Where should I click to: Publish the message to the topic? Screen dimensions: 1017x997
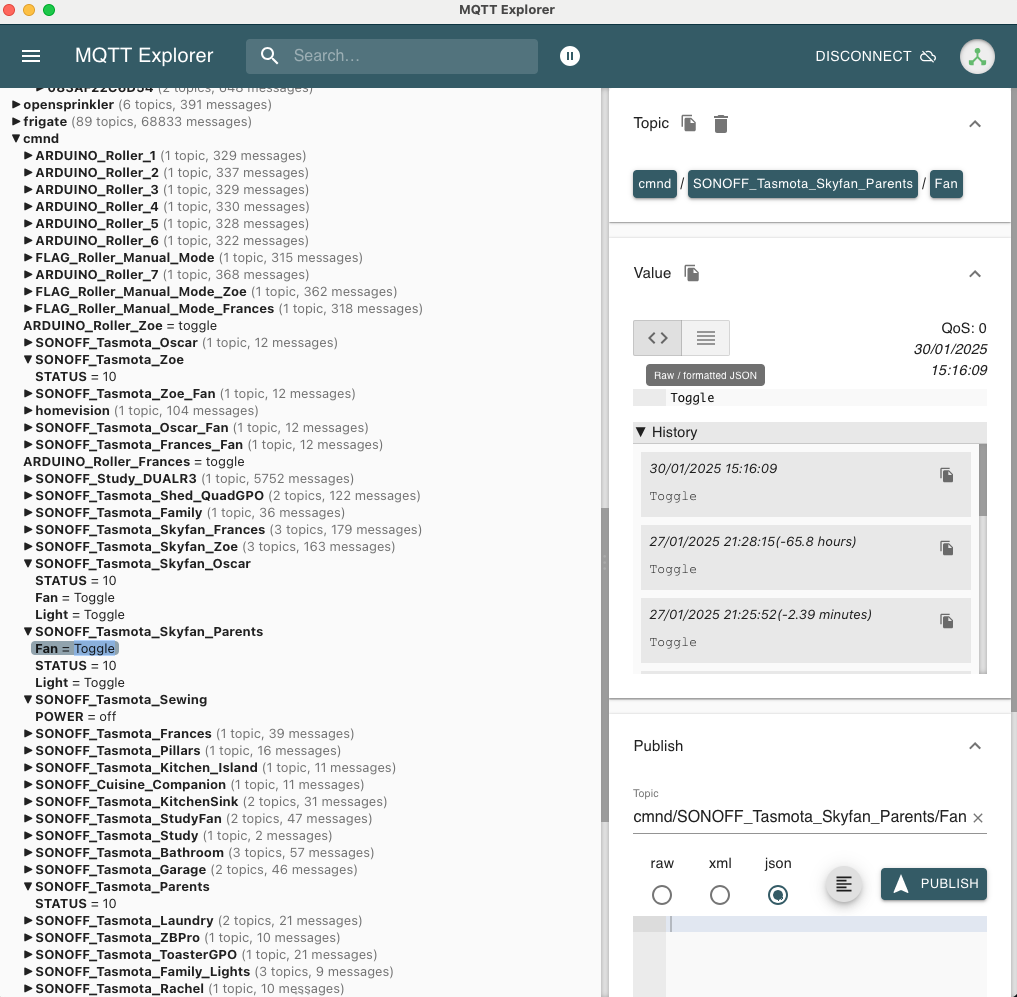point(933,884)
